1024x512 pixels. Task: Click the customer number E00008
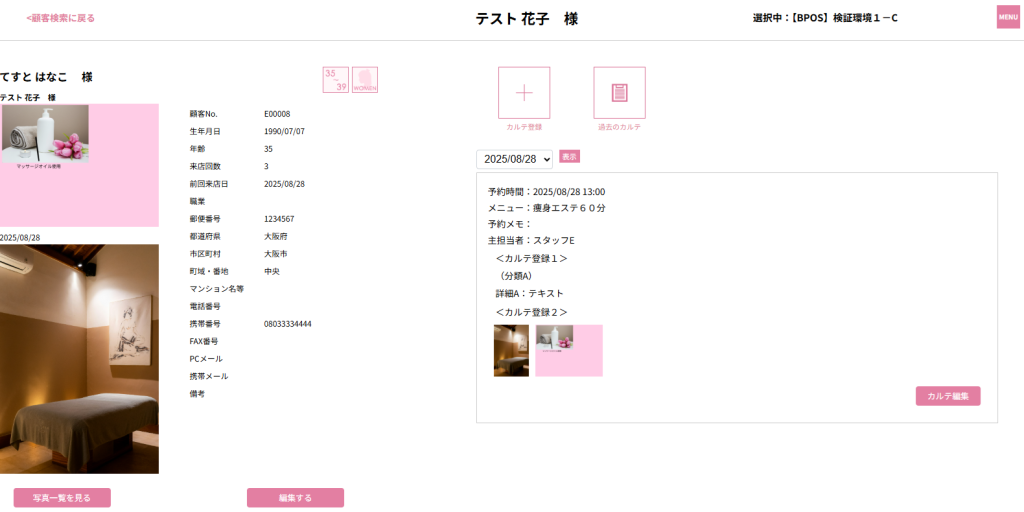click(277, 114)
